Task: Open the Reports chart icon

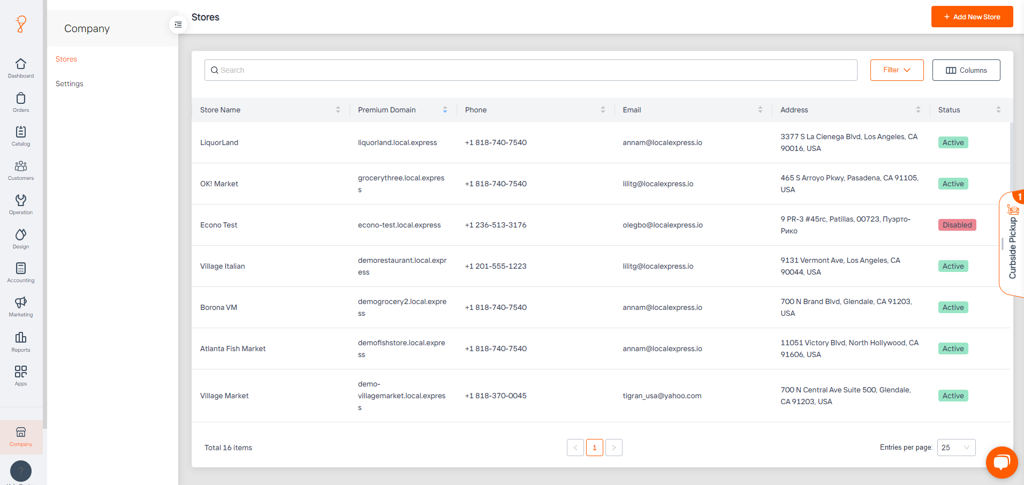Action: (21, 337)
